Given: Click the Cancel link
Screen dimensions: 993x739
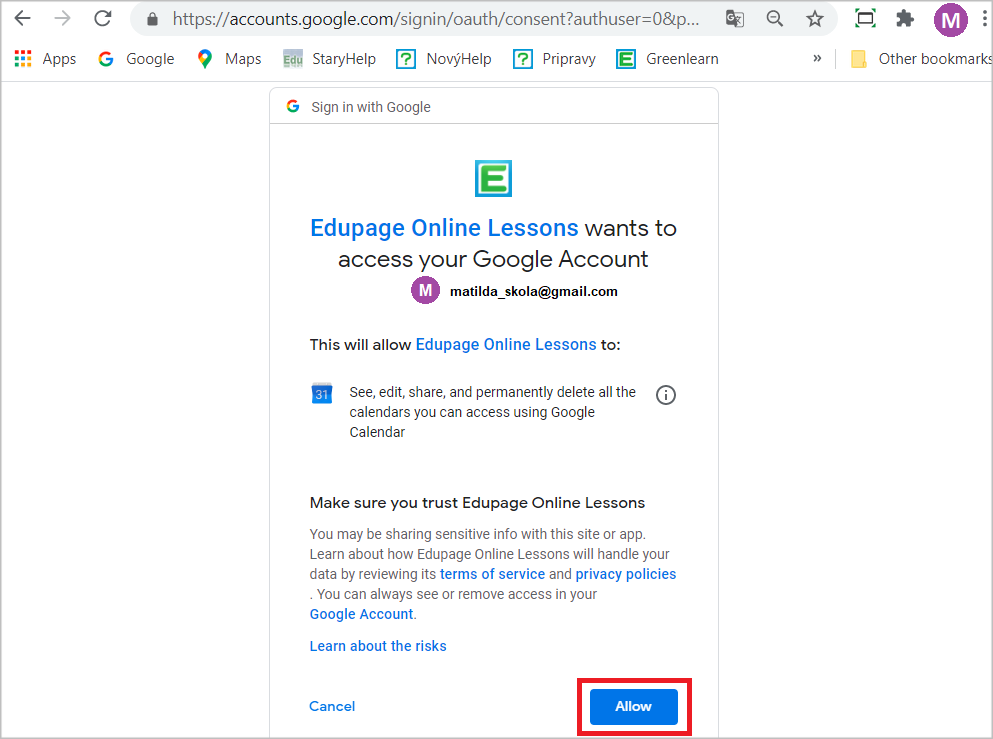Looking at the screenshot, I should 332,706.
